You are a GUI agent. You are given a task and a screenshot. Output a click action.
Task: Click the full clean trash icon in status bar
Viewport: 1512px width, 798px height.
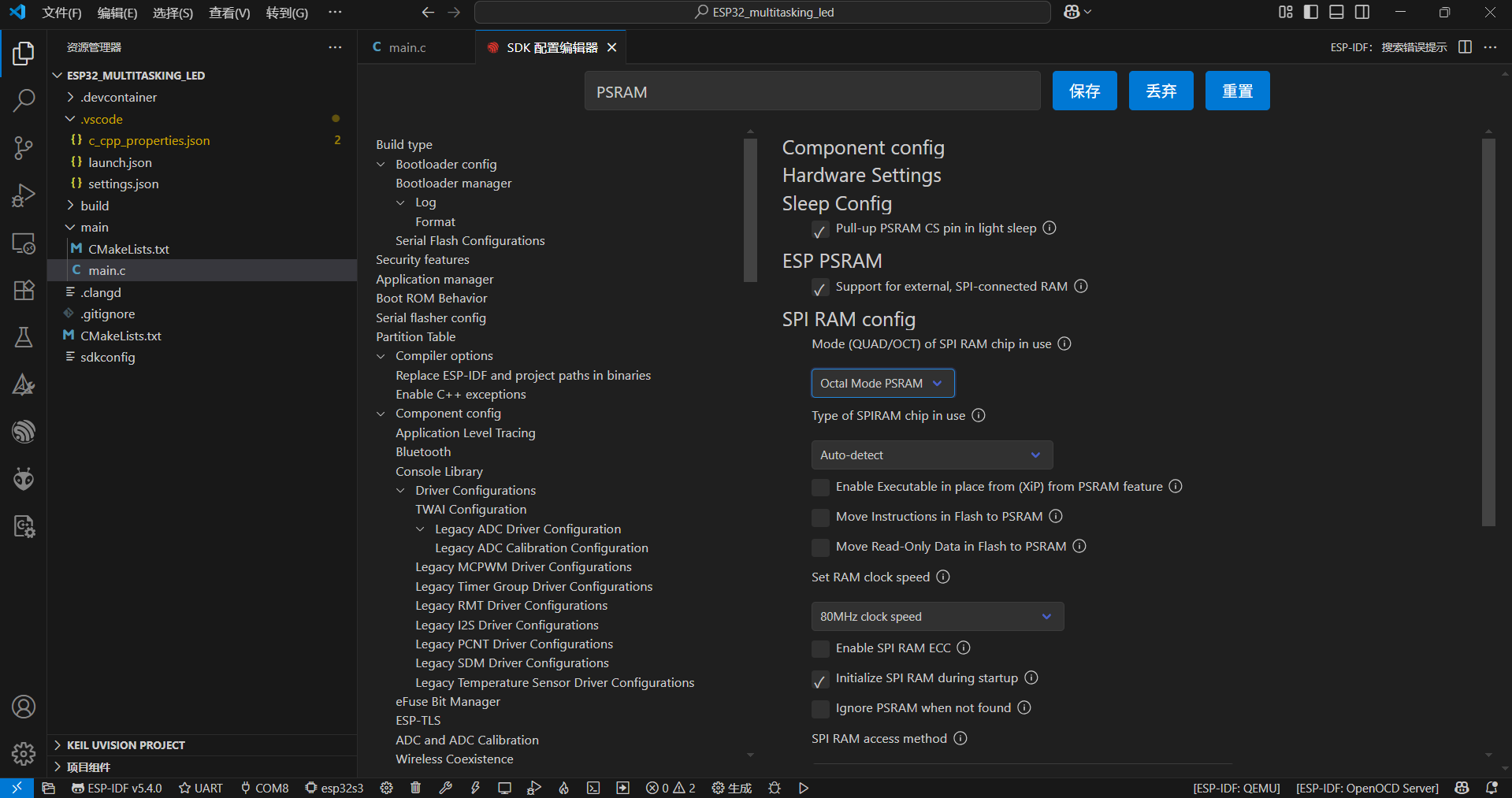click(x=415, y=788)
